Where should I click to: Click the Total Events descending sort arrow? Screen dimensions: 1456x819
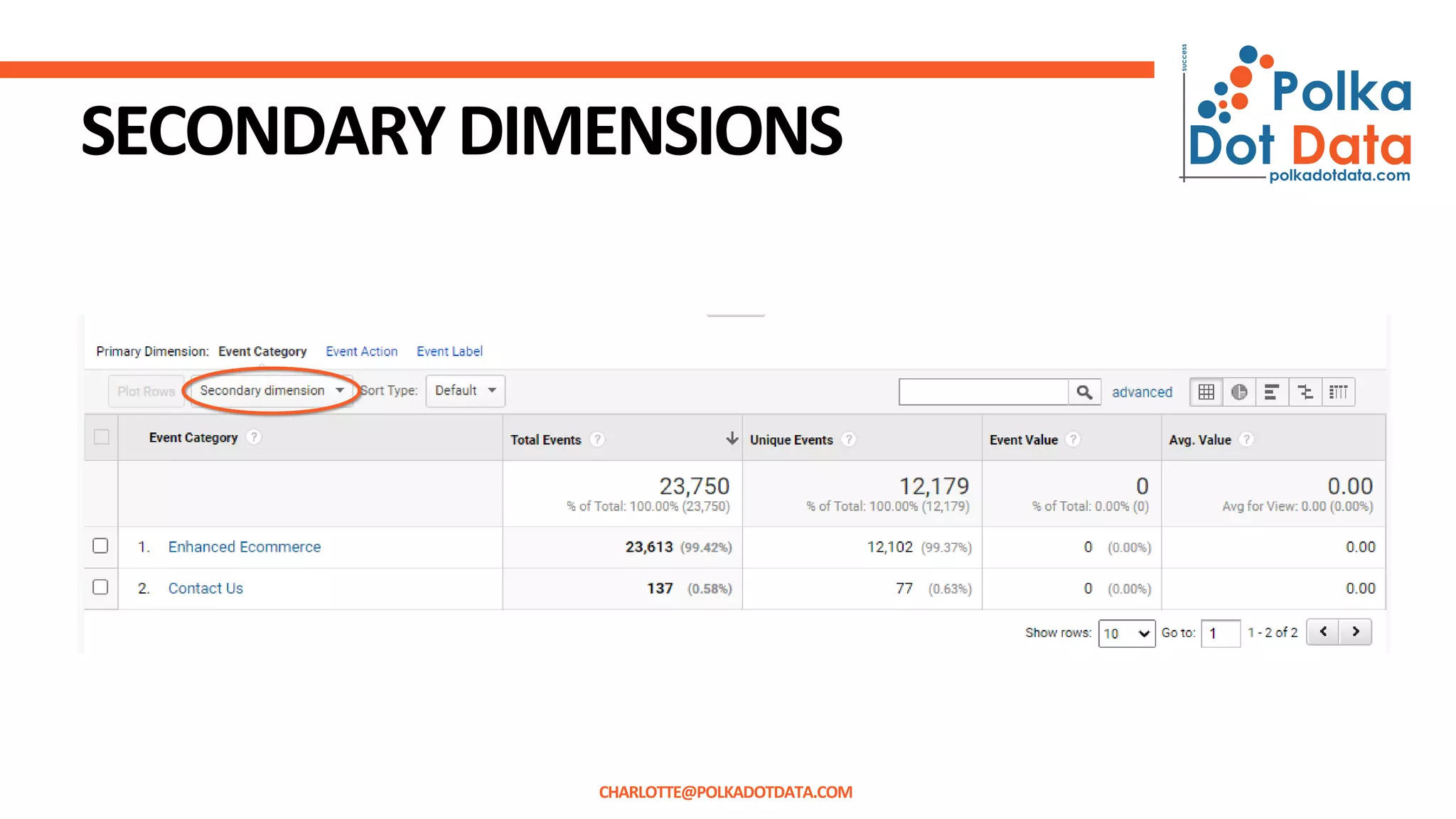732,438
